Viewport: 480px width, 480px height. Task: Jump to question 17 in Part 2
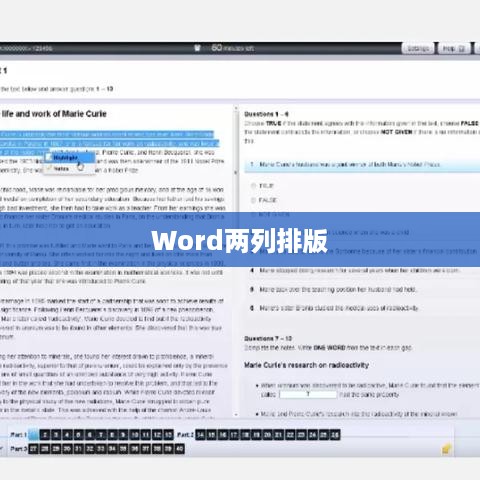coord(234,435)
